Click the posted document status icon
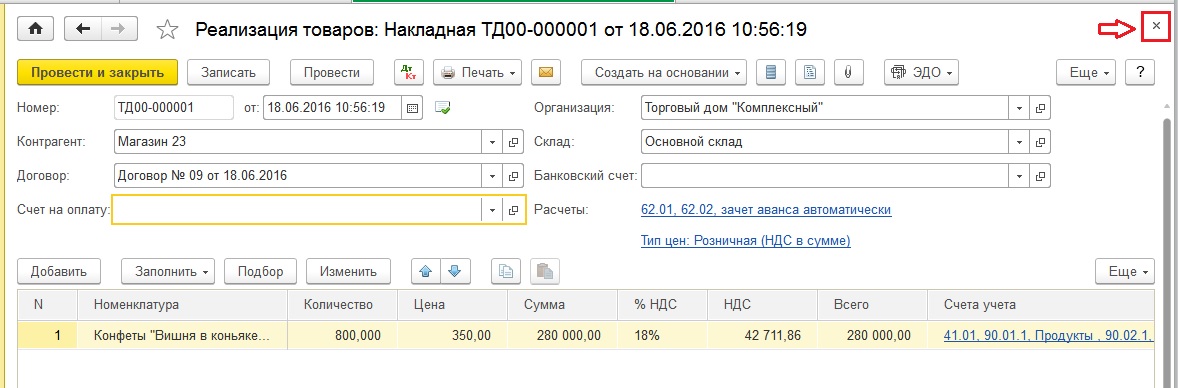1178x388 pixels. coord(443,108)
